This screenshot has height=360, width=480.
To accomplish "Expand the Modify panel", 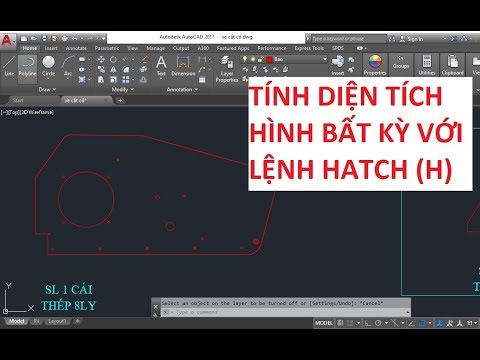I will pyautogui.click(x=122, y=89).
